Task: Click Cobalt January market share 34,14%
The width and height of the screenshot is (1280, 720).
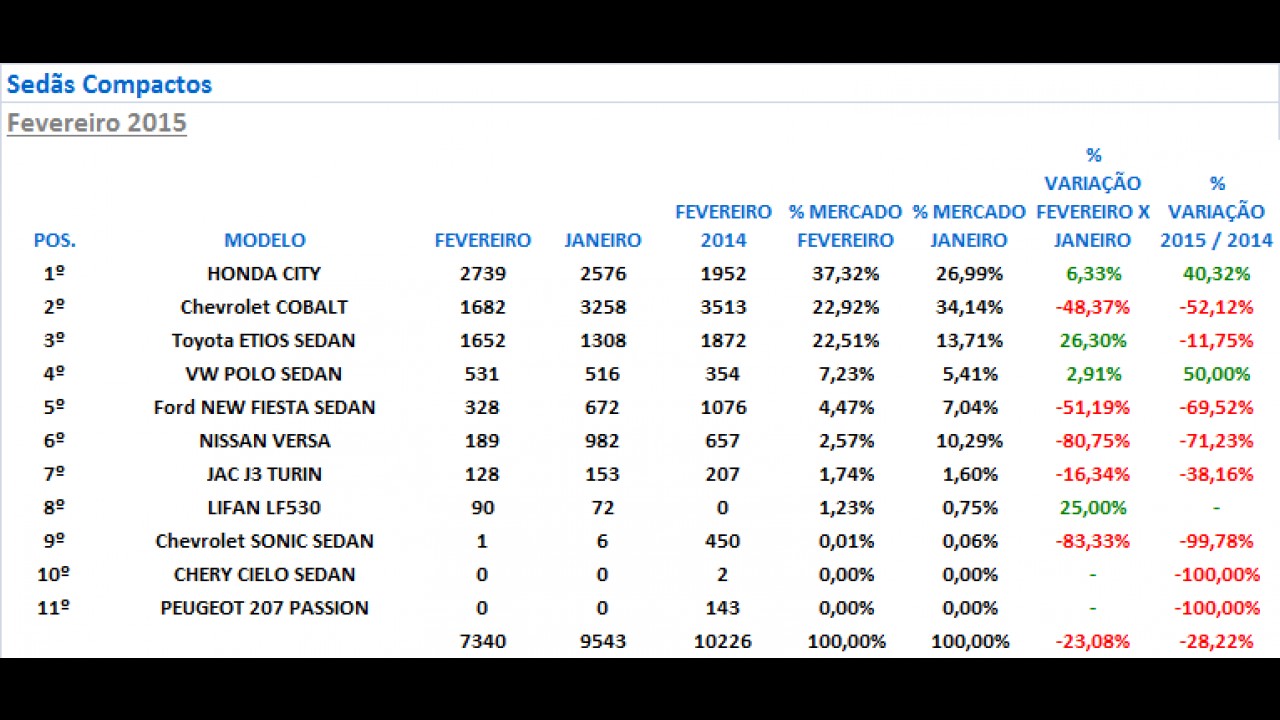Action: (969, 307)
